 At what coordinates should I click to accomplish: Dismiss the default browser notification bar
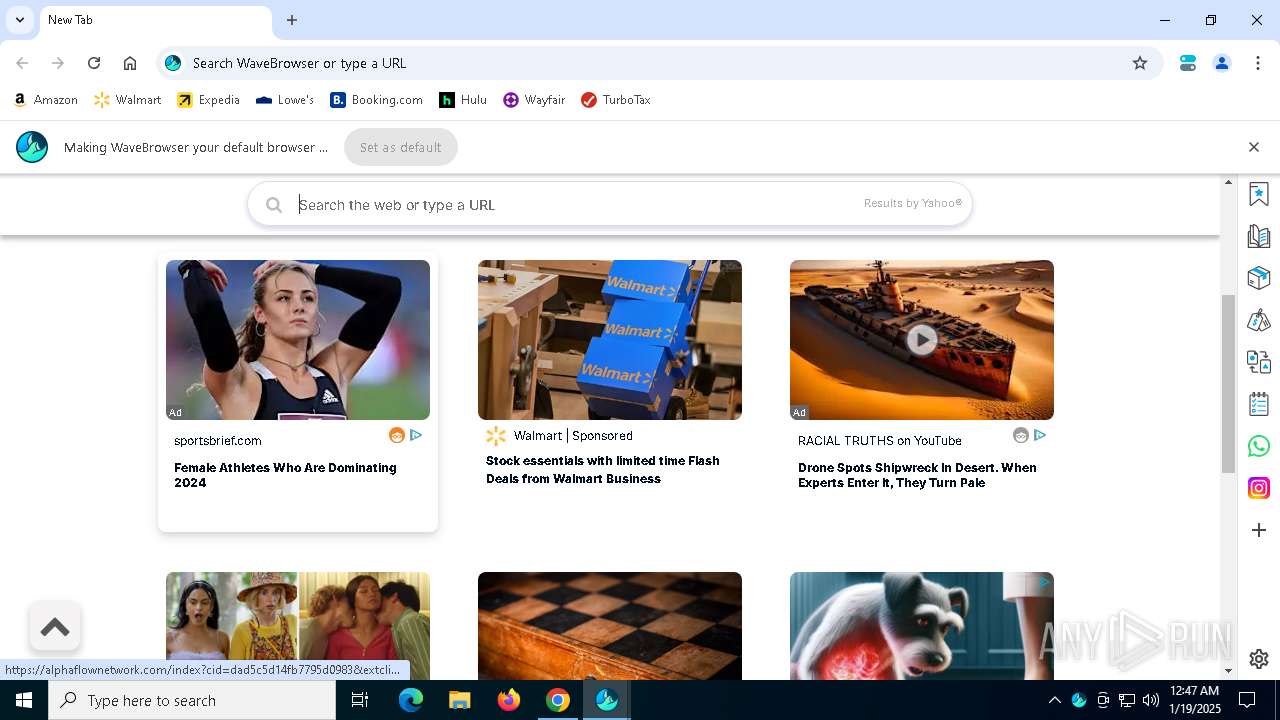tap(1254, 147)
